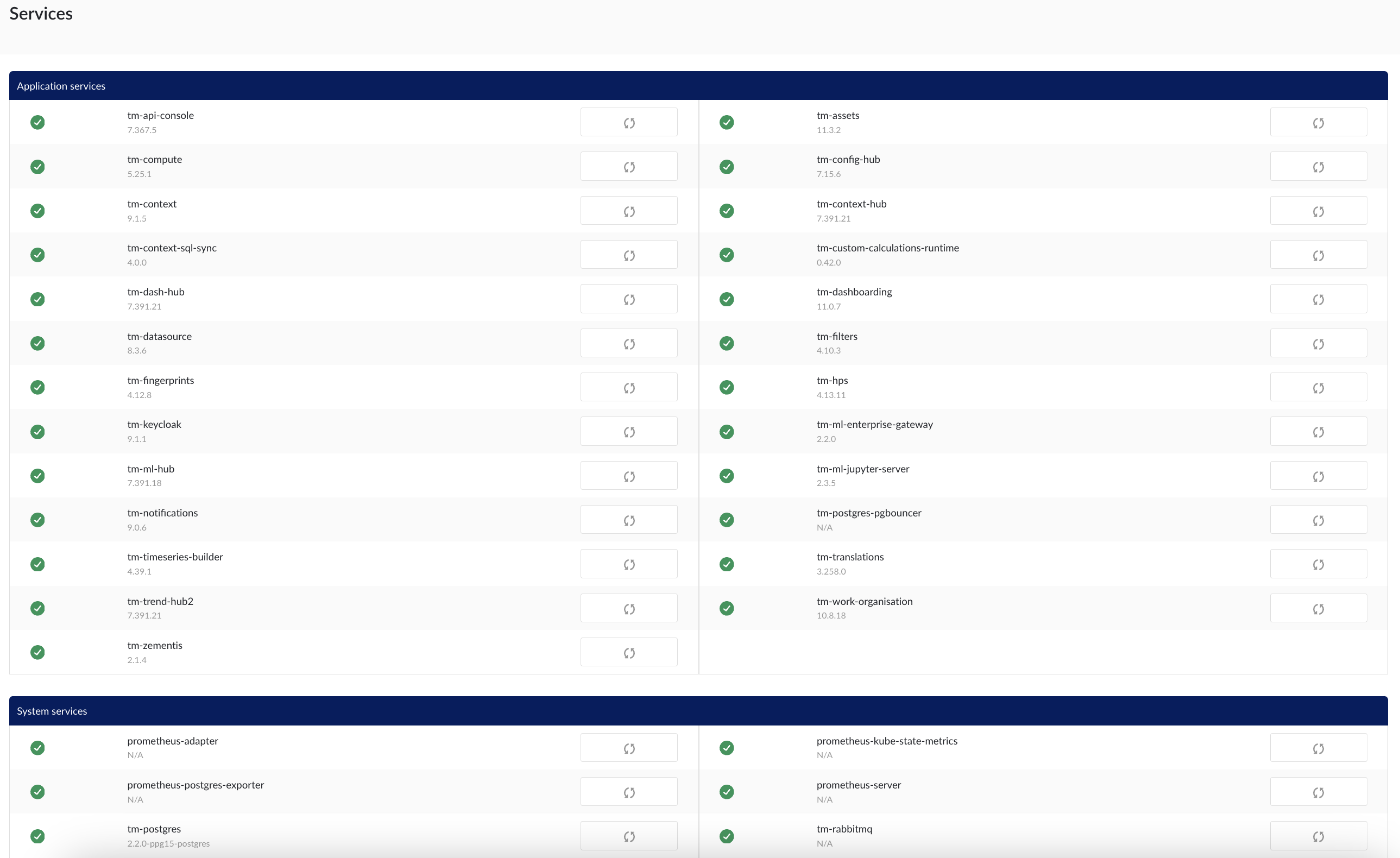The width and height of the screenshot is (1400, 858).
Task: Restart tm-context-sql-sync service
Action: 628,255
